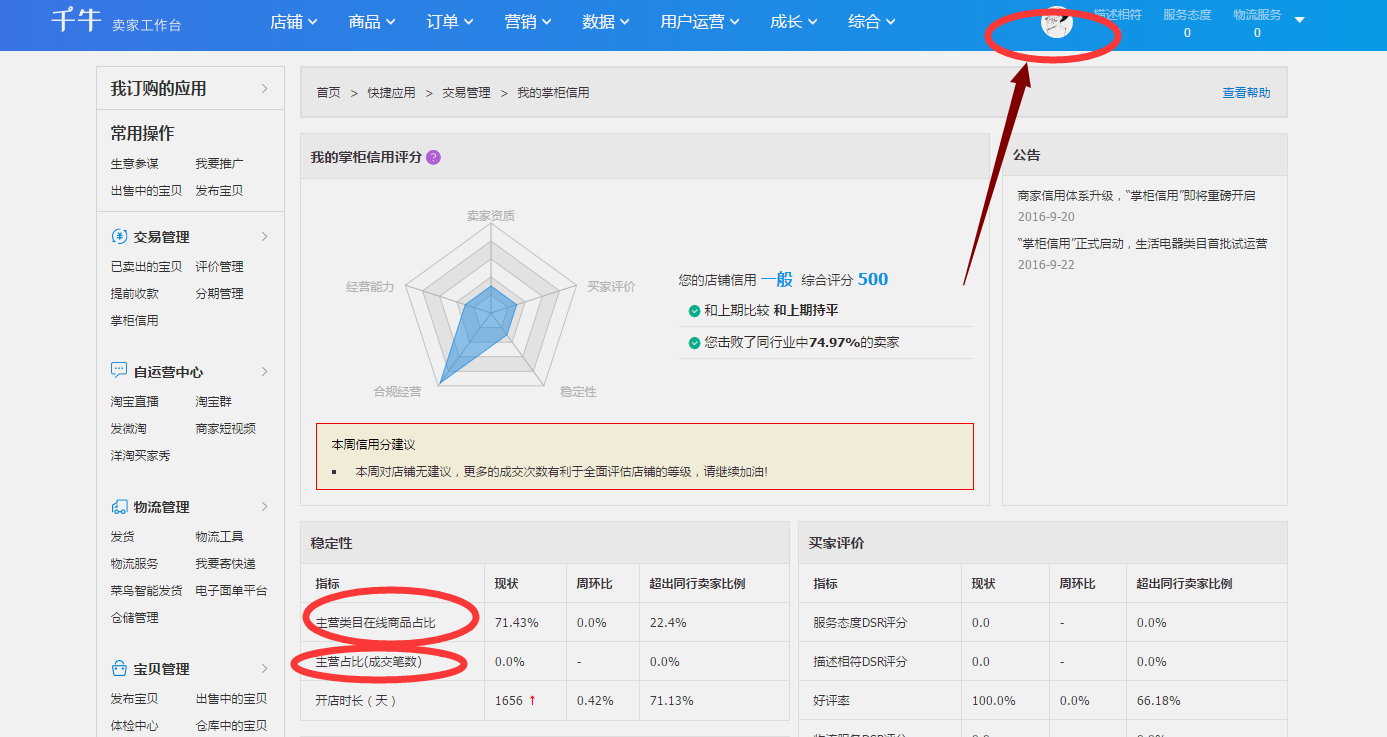Open the 成长 dropdown menu
The height and width of the screenshot is (737, 1387).
pos(794,22)
